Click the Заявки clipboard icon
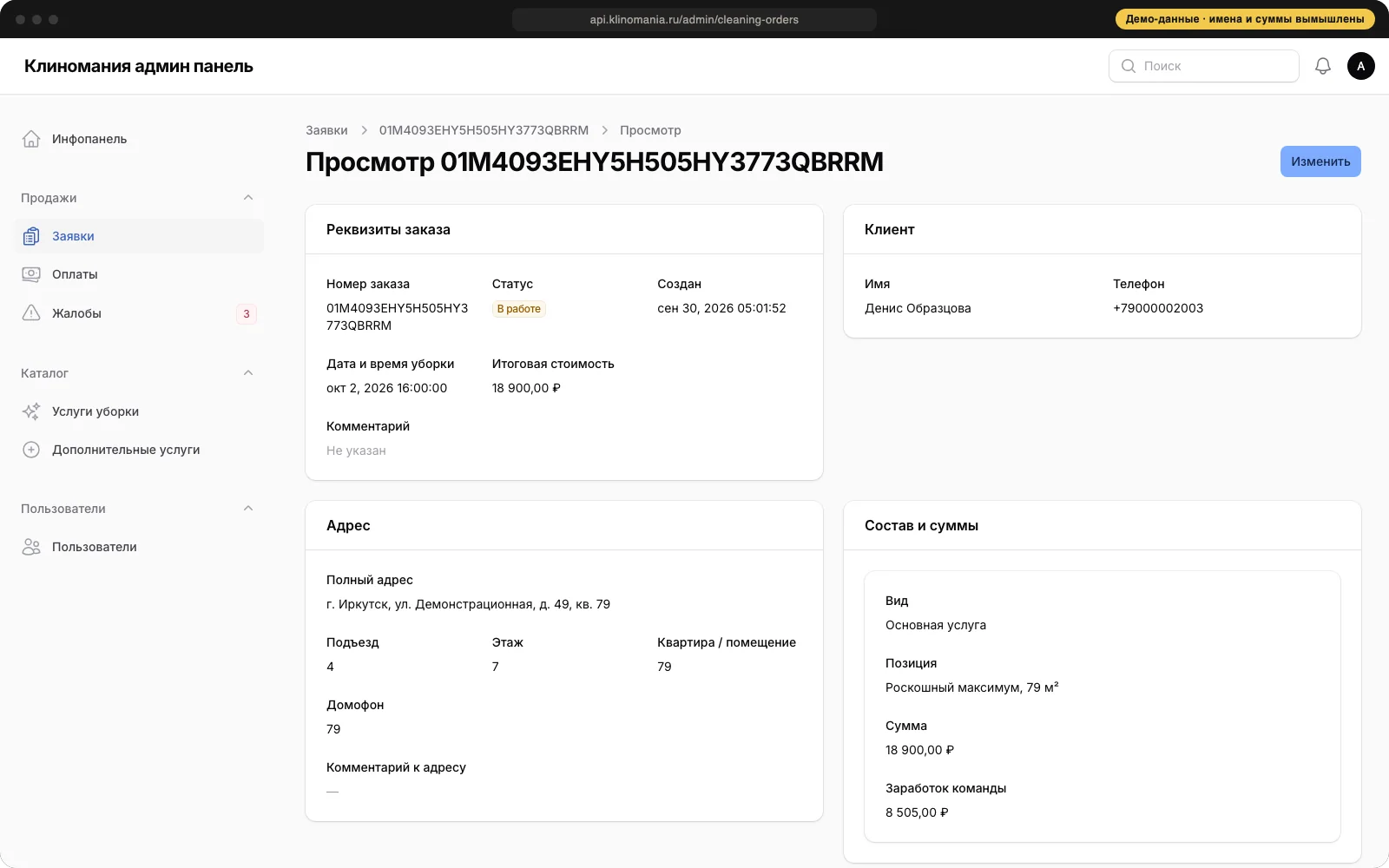1389x868 pixels. (x=31, y=236)
